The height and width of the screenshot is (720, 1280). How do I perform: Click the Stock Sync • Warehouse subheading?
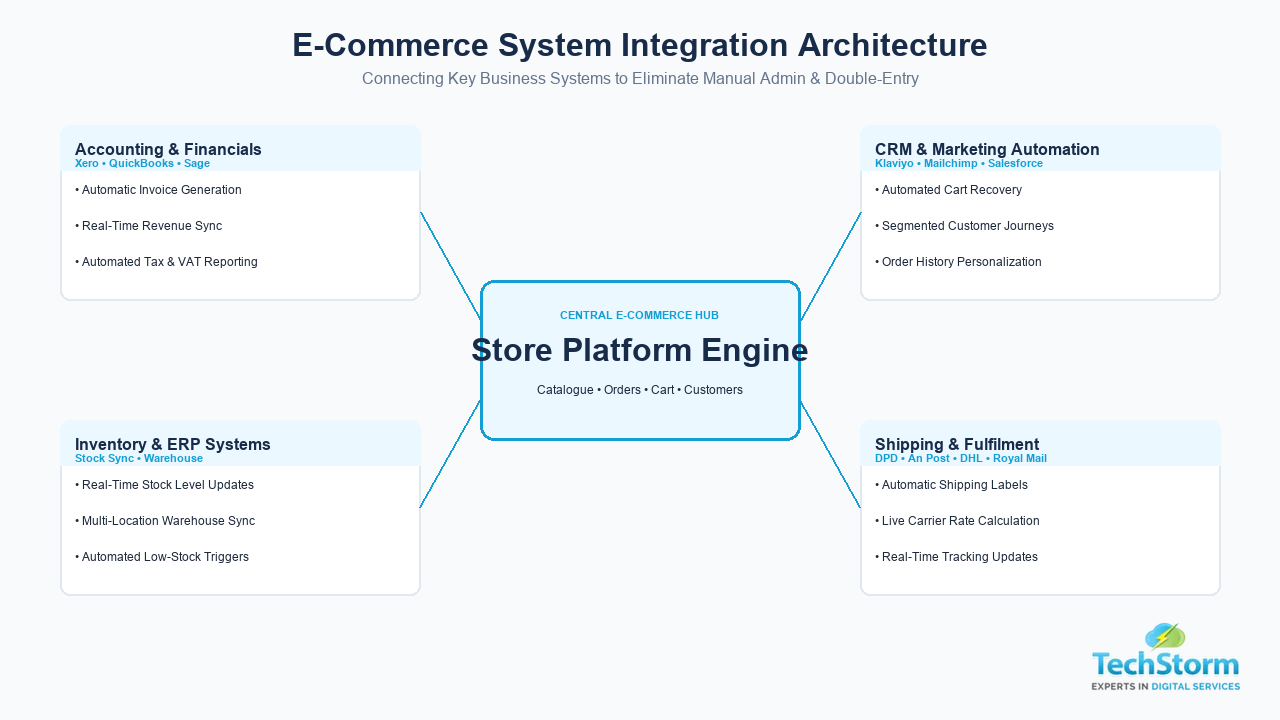tap(139, 458)
